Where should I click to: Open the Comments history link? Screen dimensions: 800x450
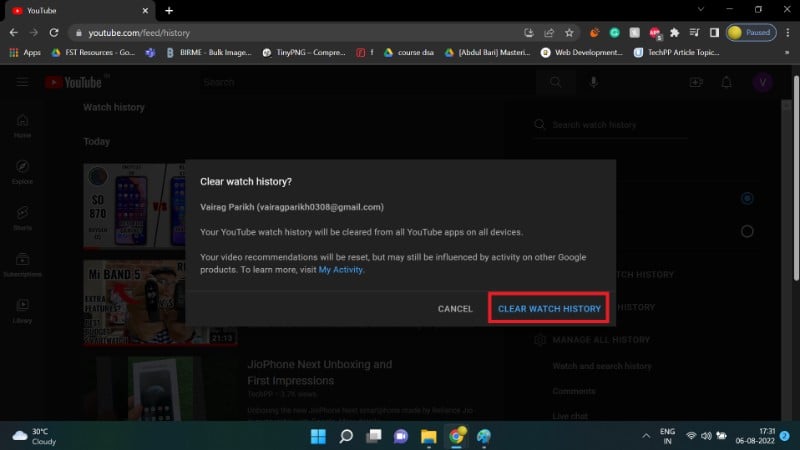tap(573, 391)
